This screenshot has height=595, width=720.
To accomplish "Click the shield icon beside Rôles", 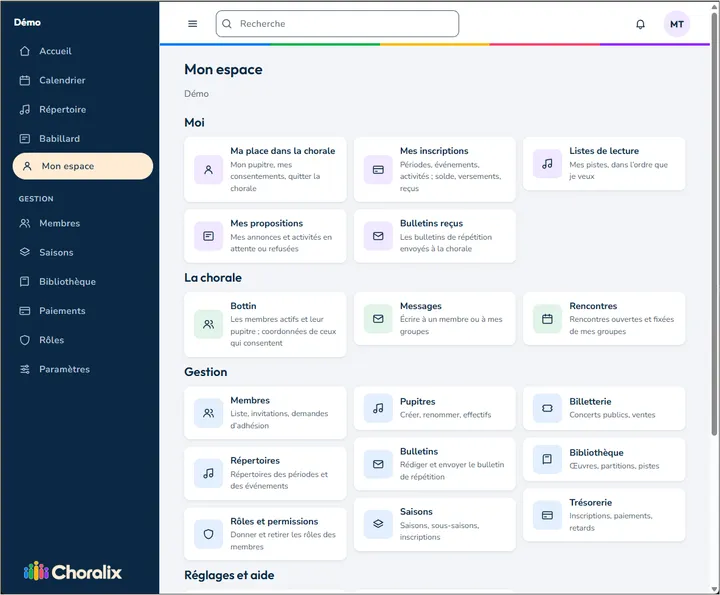I will point(25,340).
